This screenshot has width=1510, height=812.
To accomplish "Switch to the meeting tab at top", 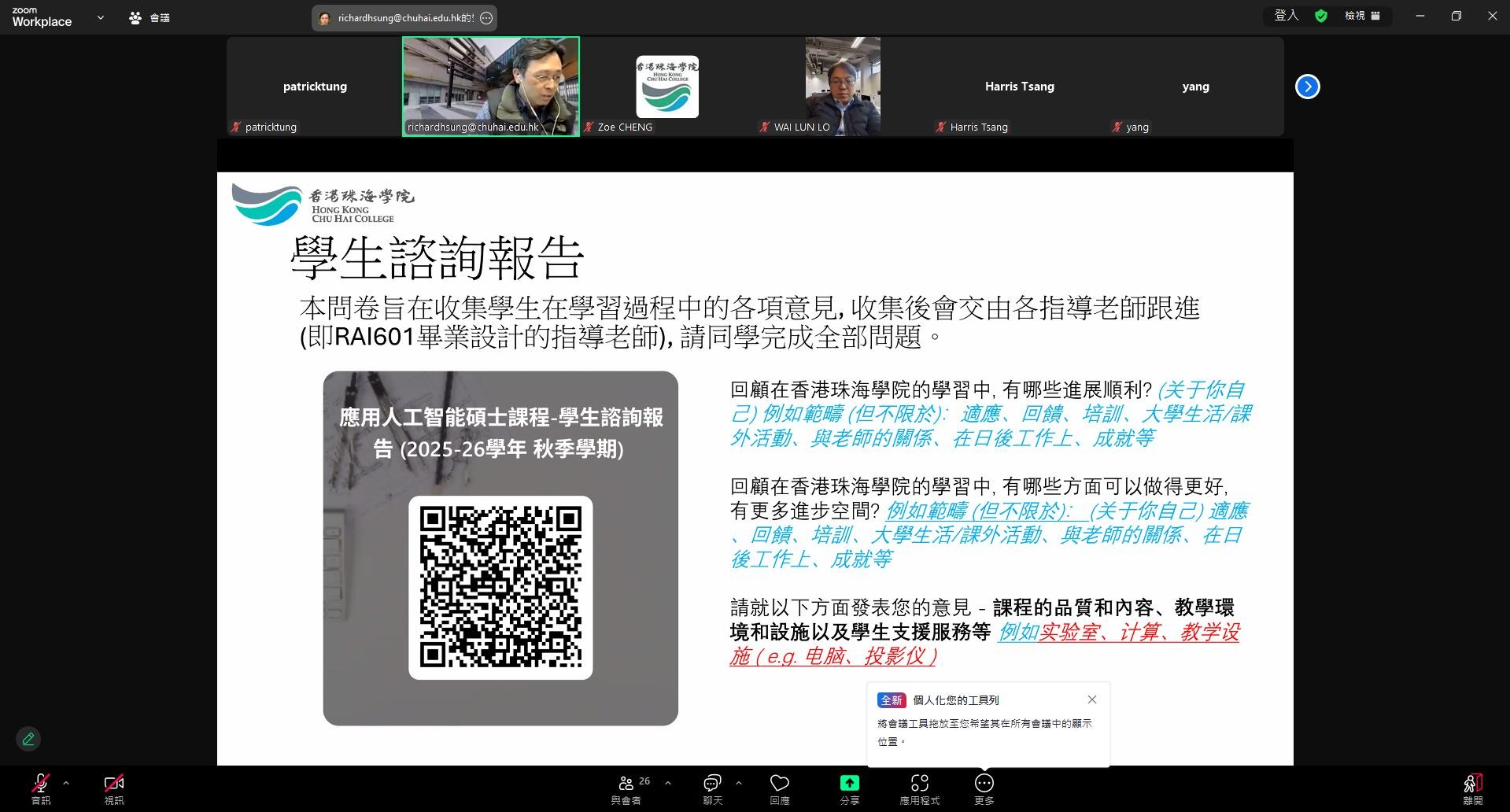I will (150, 17).
